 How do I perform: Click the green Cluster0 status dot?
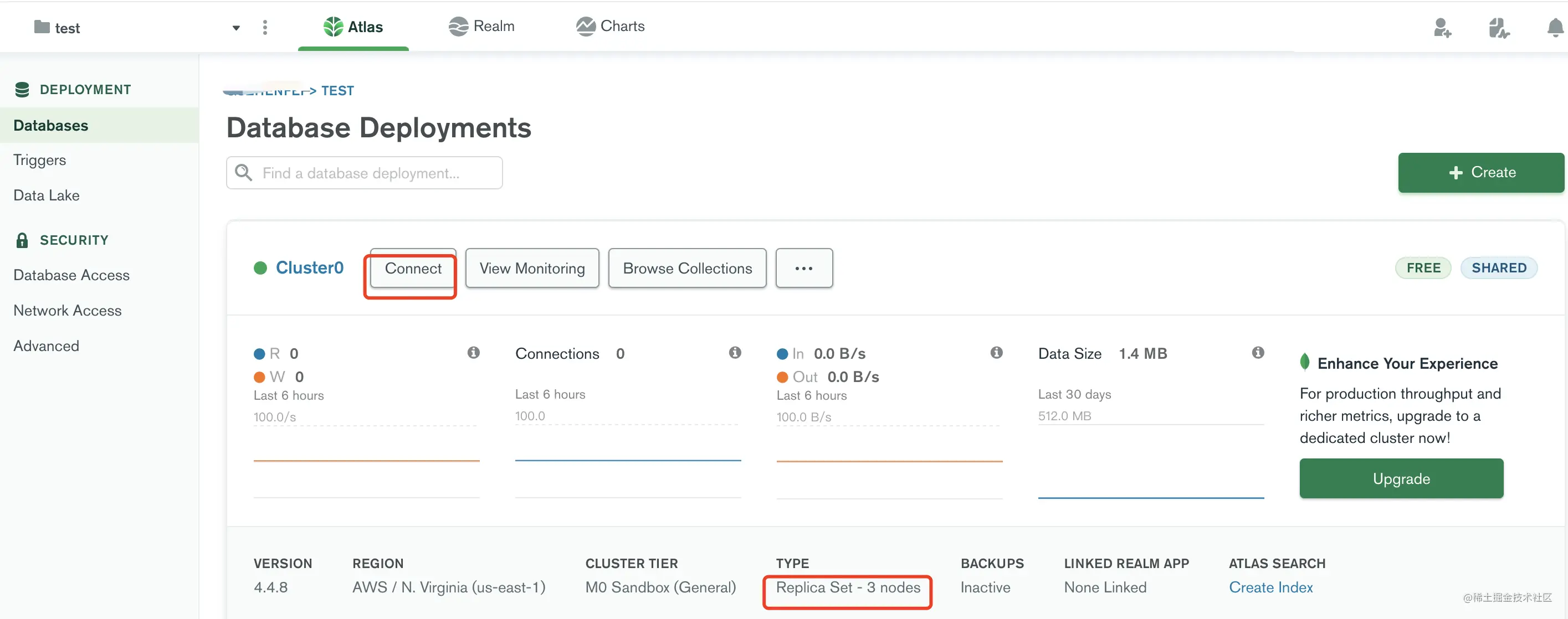coord(260,268)
